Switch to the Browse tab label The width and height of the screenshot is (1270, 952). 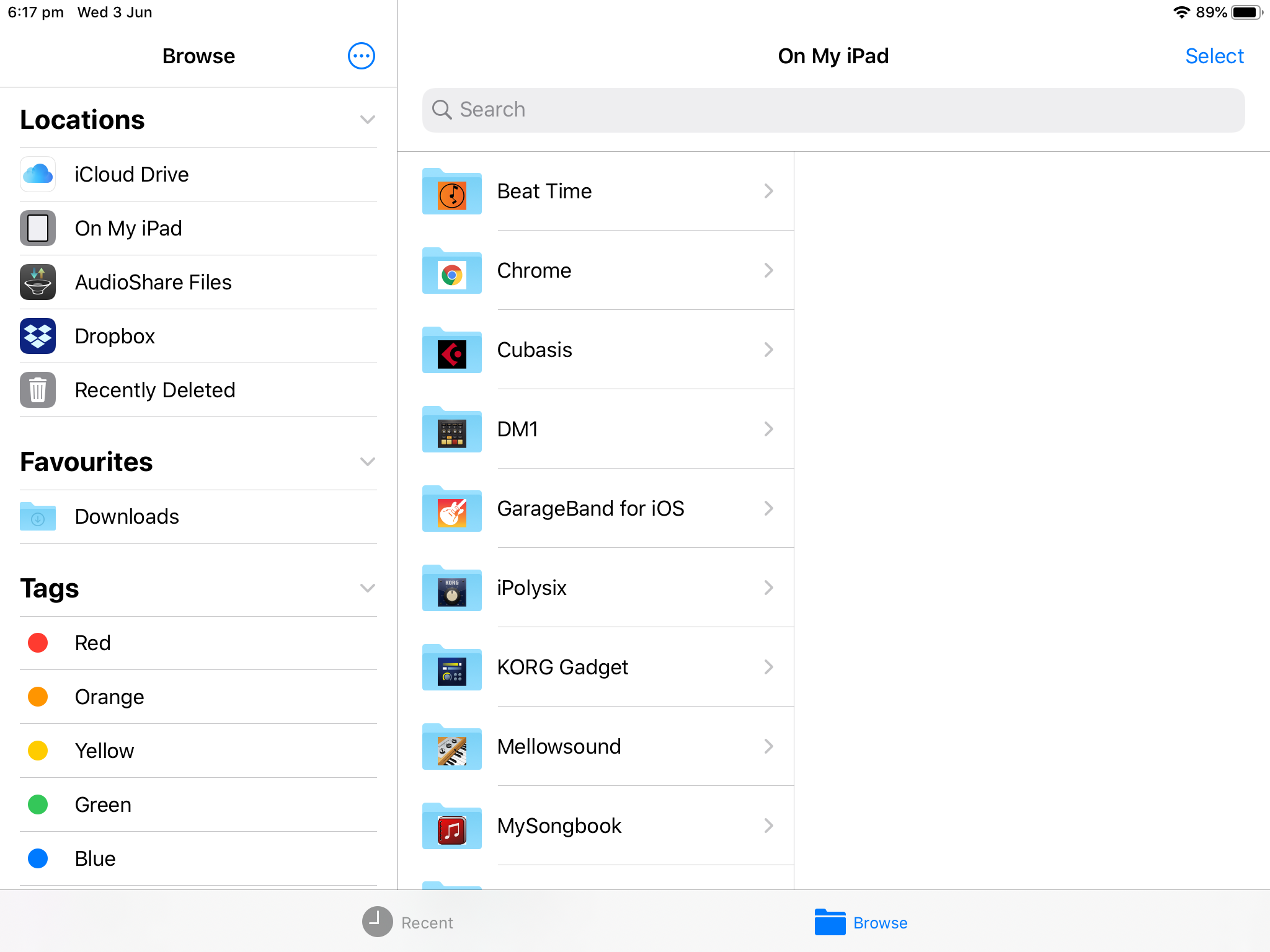(x=881, y=923)
